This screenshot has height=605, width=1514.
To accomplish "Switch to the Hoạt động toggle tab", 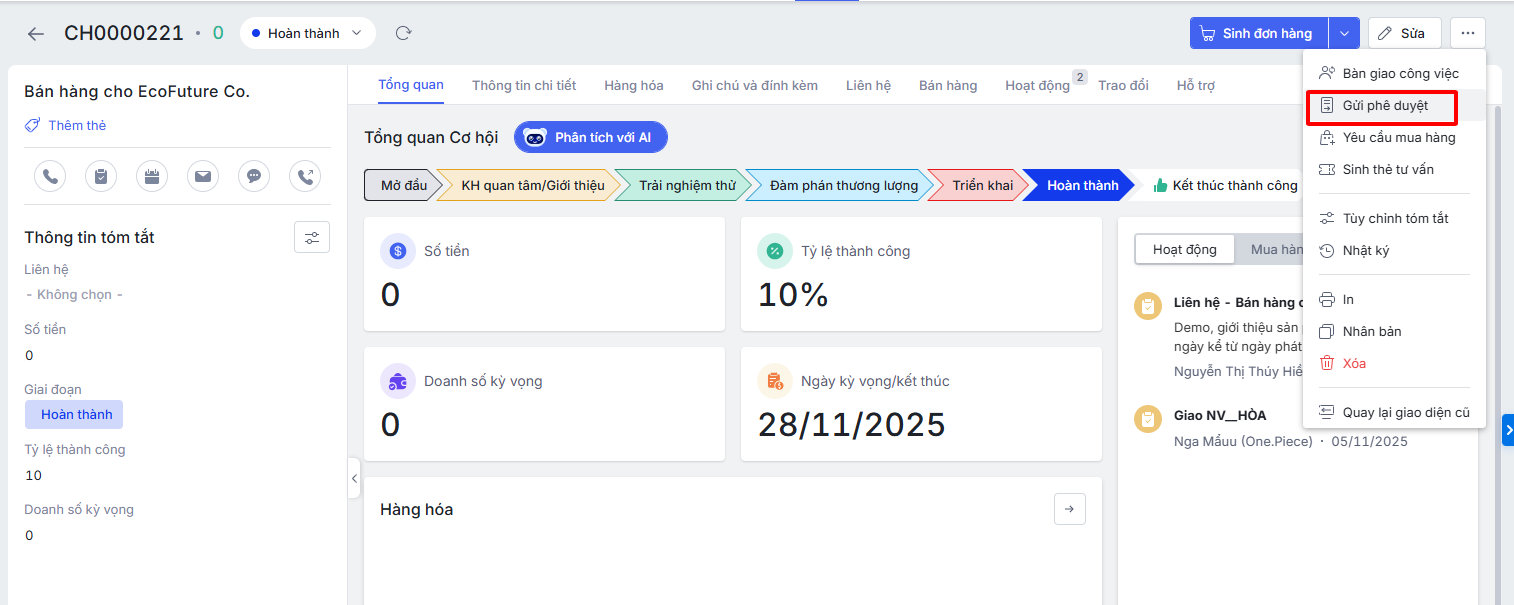I will click(x=1185, y=249).
